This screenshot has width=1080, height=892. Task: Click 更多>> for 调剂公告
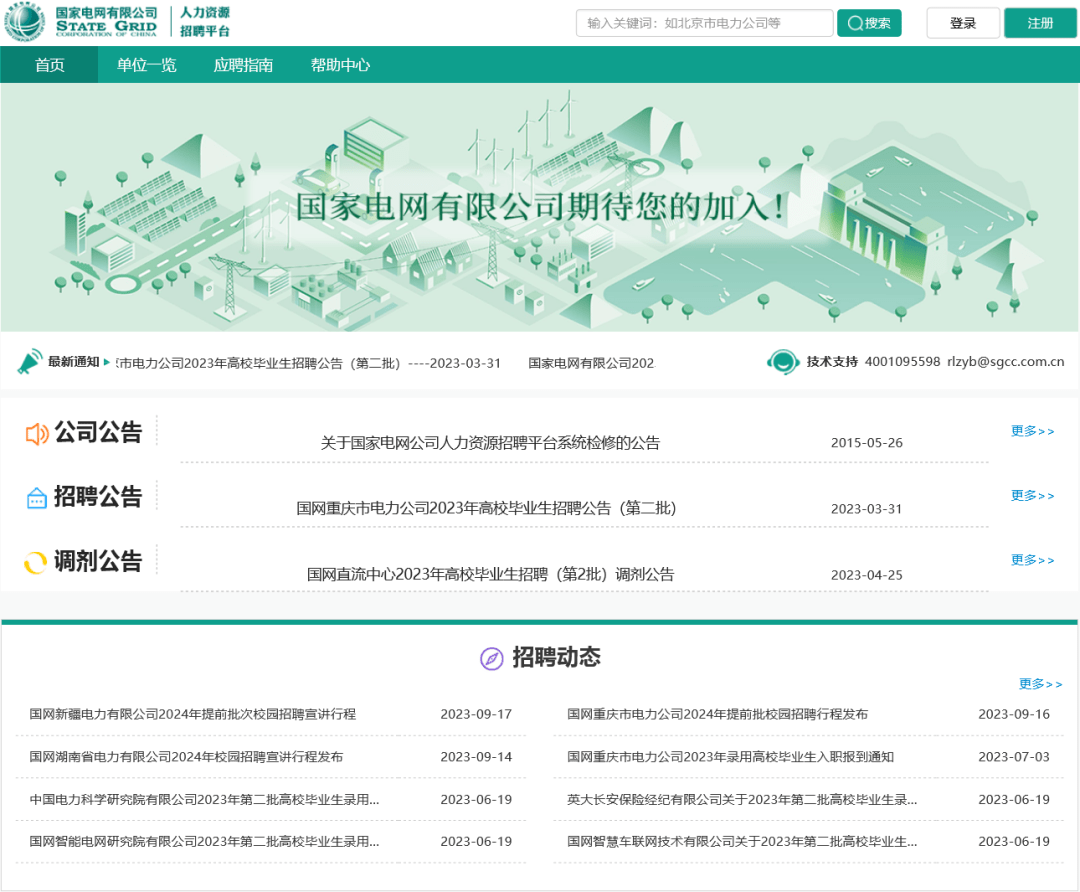[x=1032, y=560]
